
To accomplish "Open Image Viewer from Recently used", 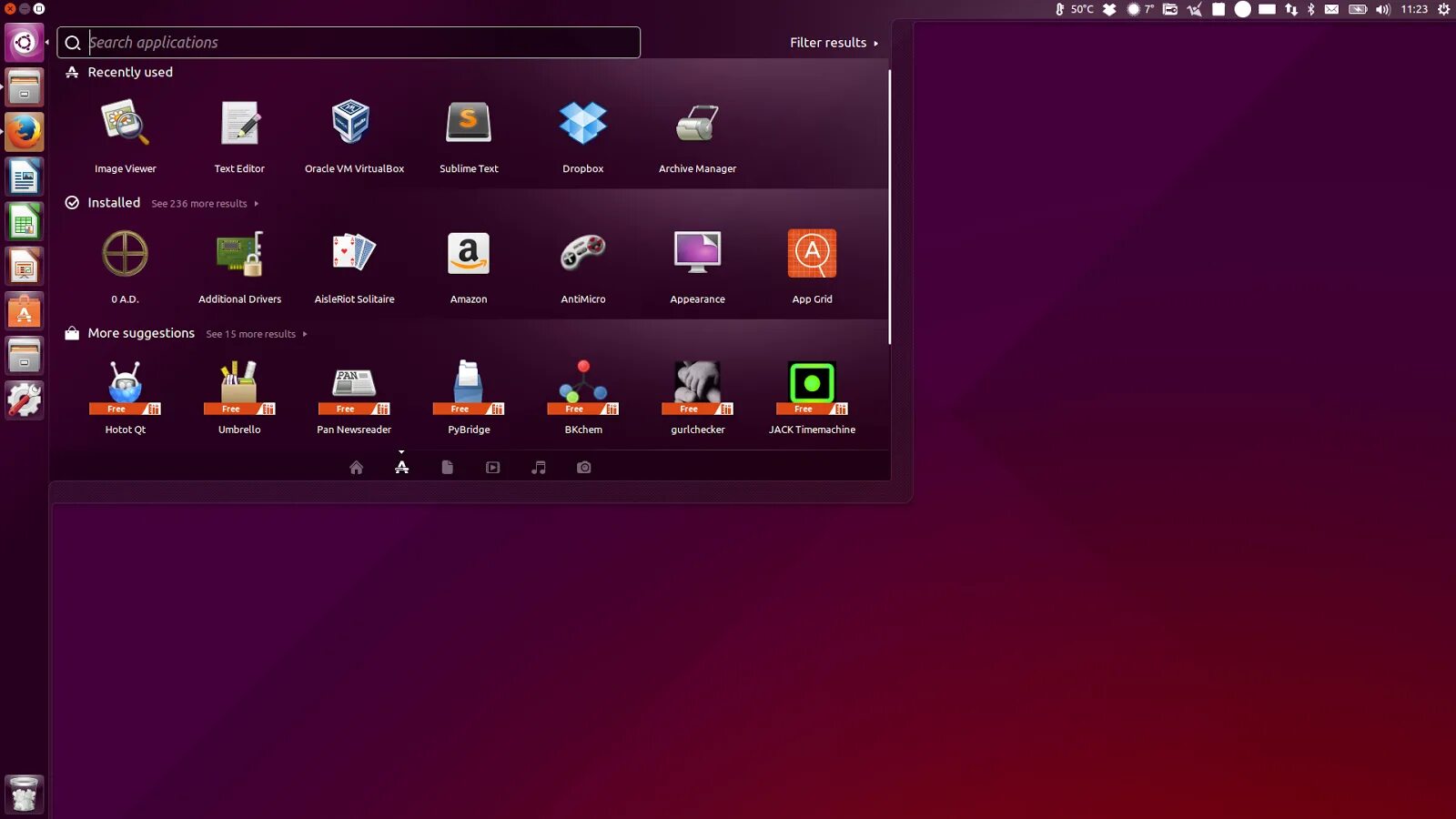I will tap(126, 124).
